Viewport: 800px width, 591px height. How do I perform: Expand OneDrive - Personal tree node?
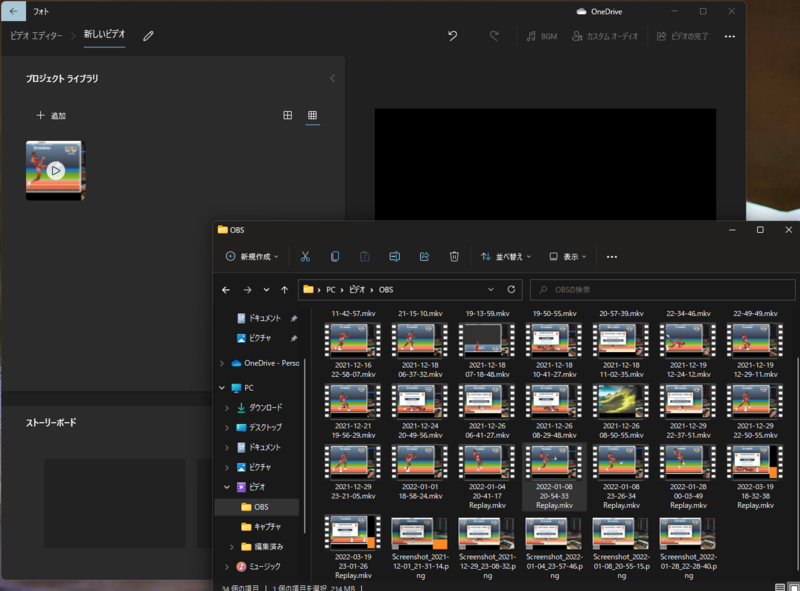pos(222,363)
